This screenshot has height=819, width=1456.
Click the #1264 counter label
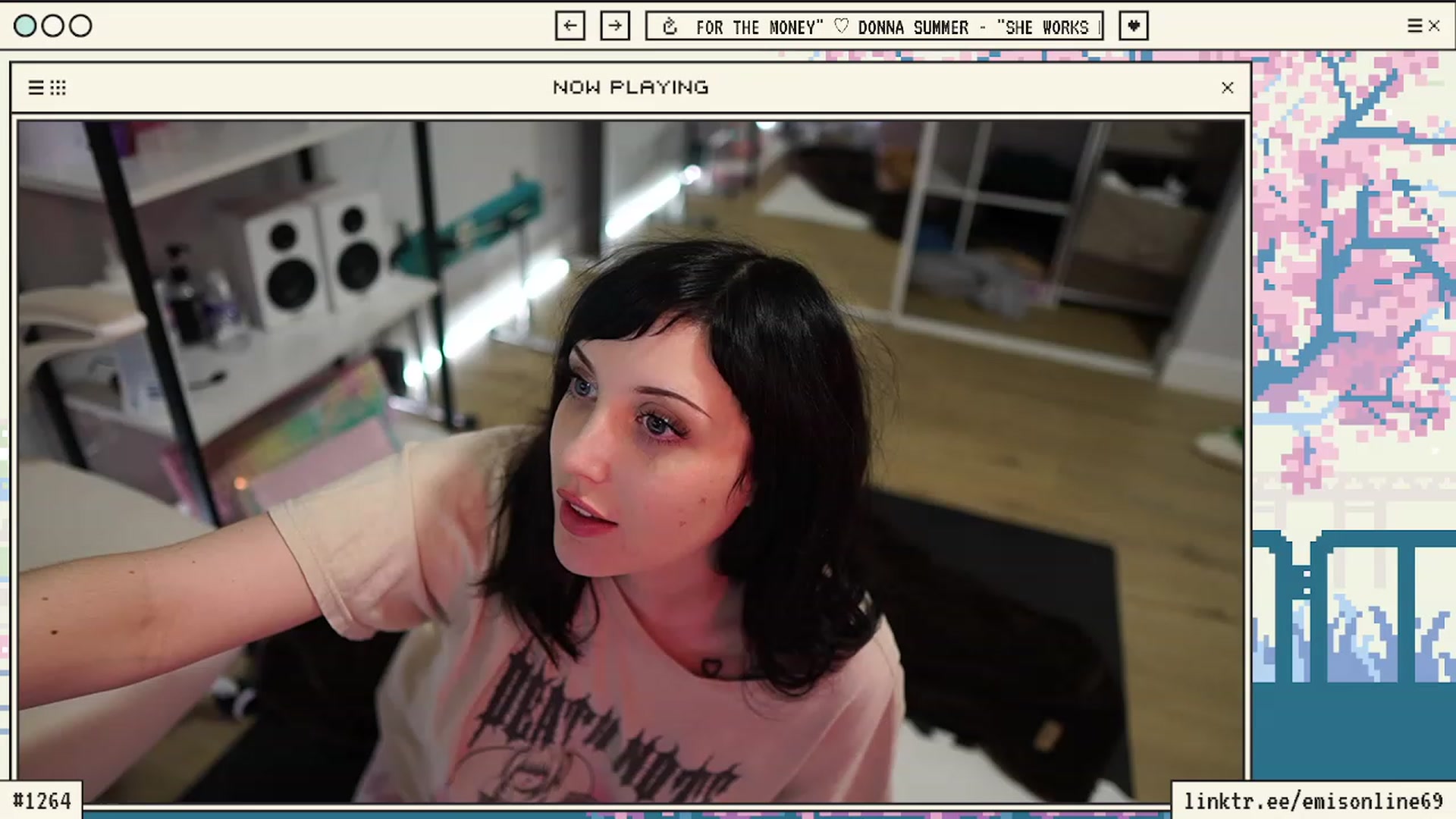42,802
